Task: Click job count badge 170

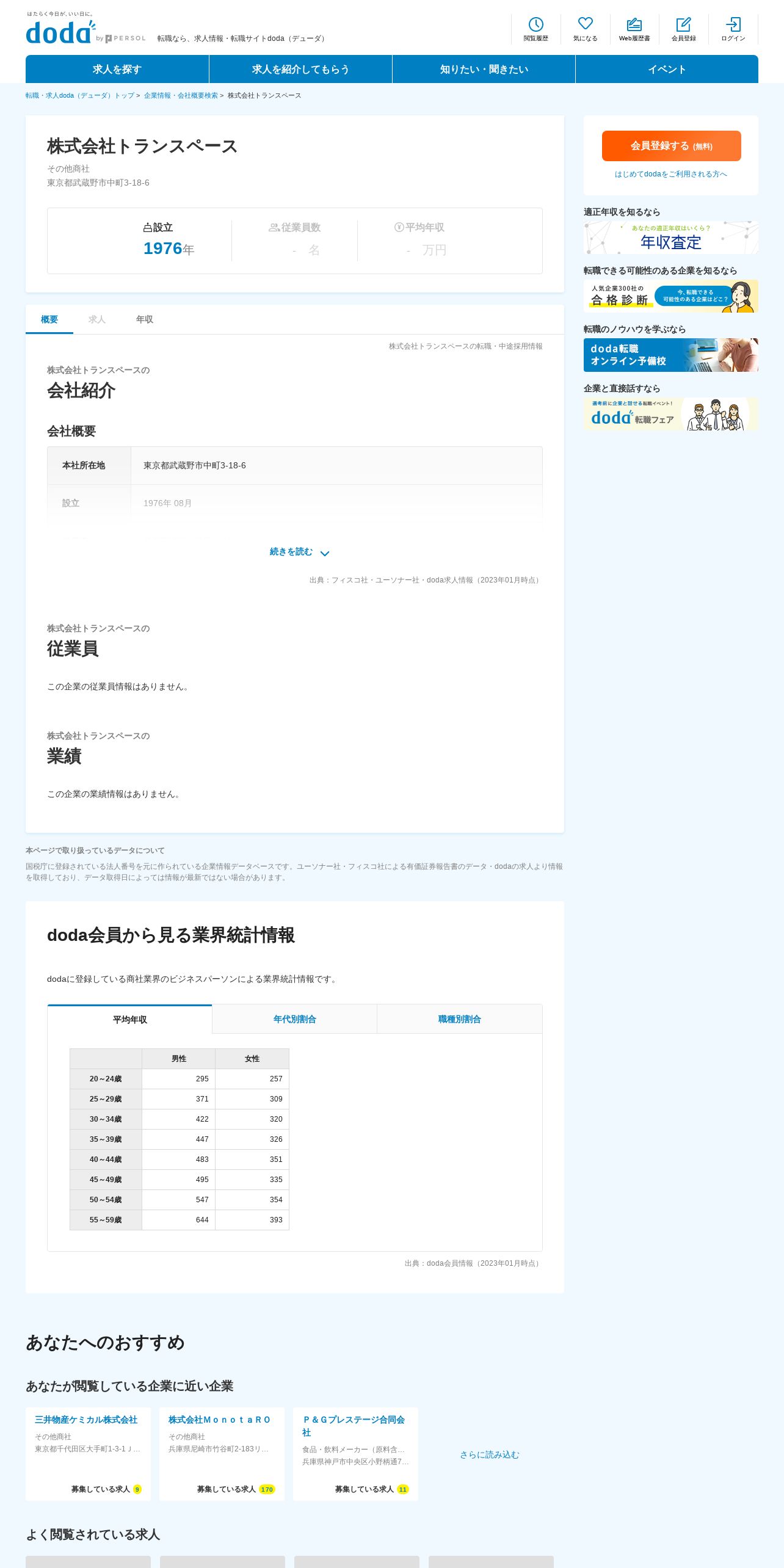Action: click(267, 1489)
